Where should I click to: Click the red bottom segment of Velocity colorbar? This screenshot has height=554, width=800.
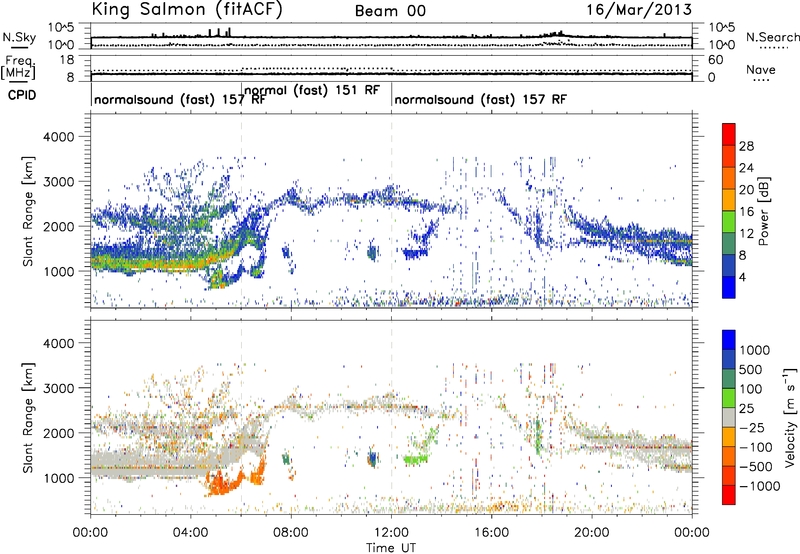tap(729, 495)
